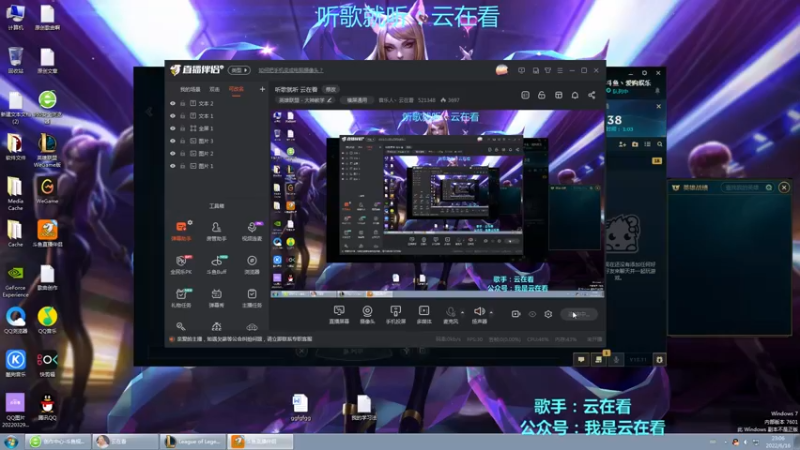Open the 房管助手 tool
Viewport: 800px width, 450px height.
click(216, 231)
